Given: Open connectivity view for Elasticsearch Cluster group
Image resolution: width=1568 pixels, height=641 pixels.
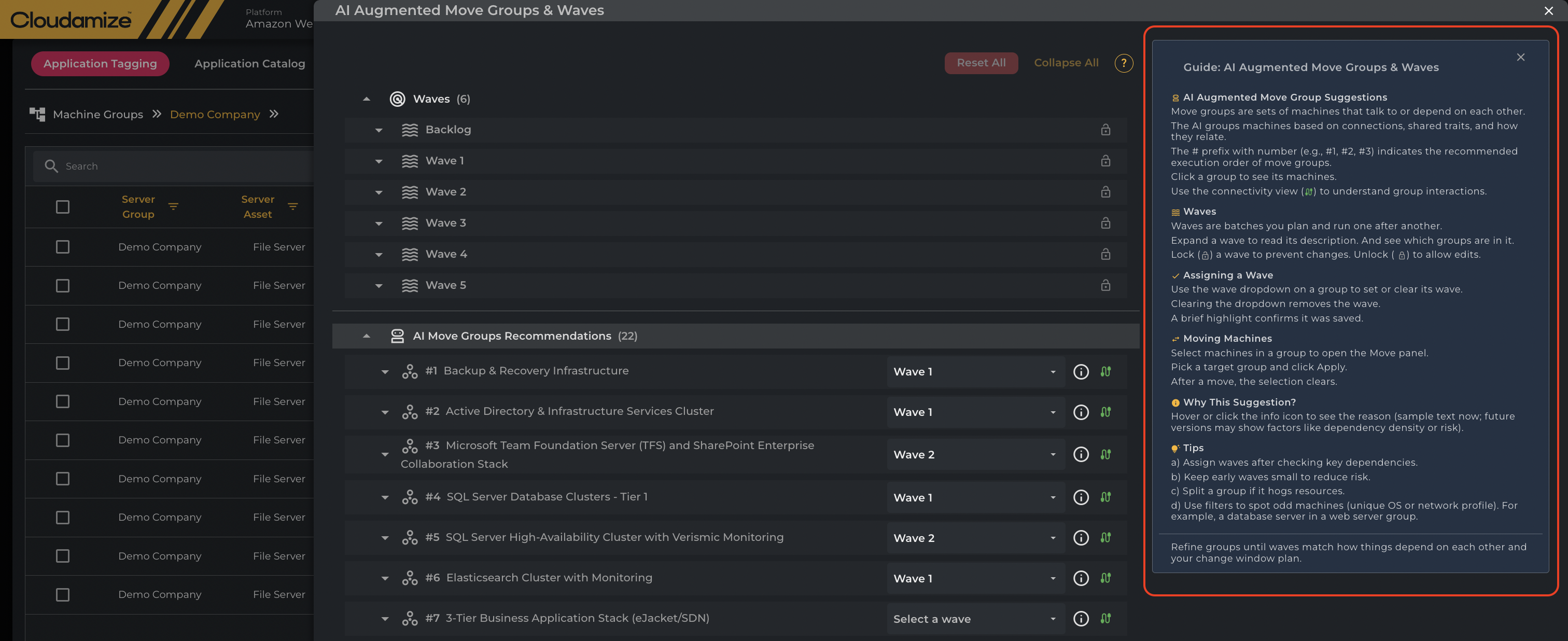Looking at the screenshot, I should [x=1105, y=578].
